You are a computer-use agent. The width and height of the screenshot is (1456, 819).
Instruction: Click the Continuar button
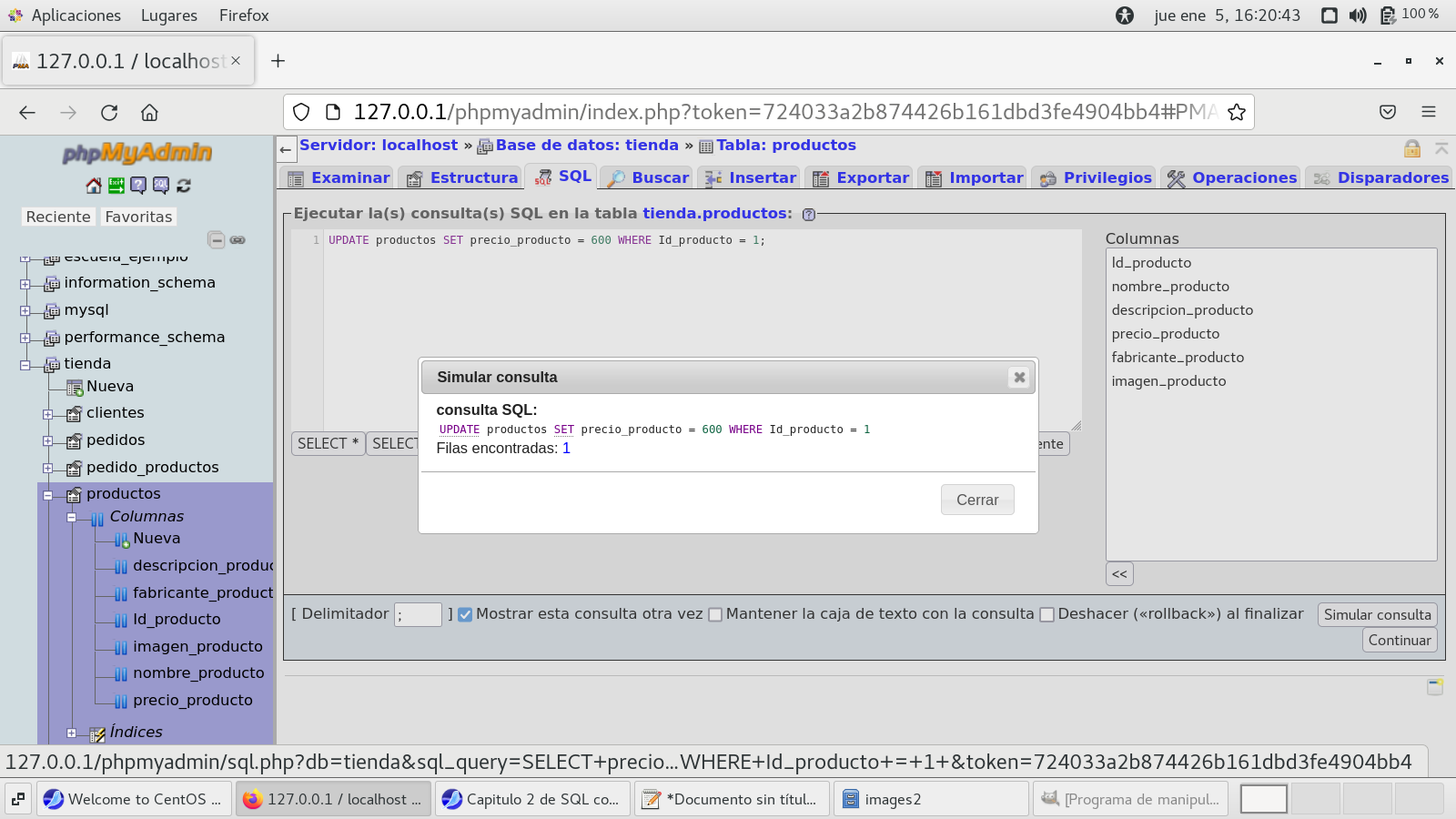(1400, 641)
